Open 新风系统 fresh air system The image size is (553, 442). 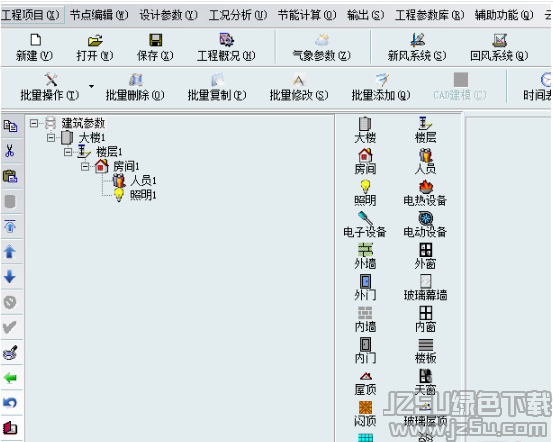point(417,47)
